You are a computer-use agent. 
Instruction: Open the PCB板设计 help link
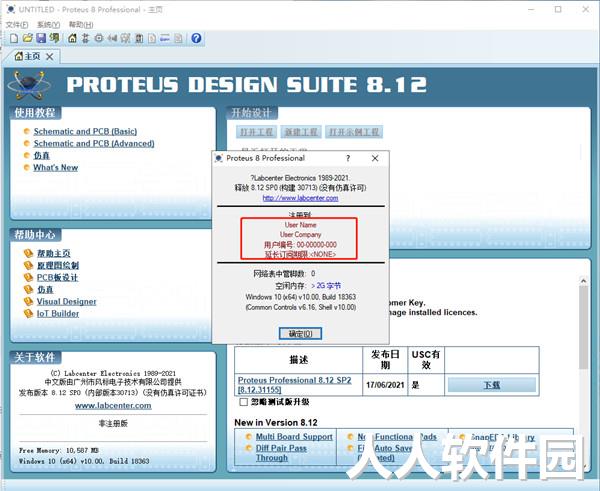pos(57,277)
